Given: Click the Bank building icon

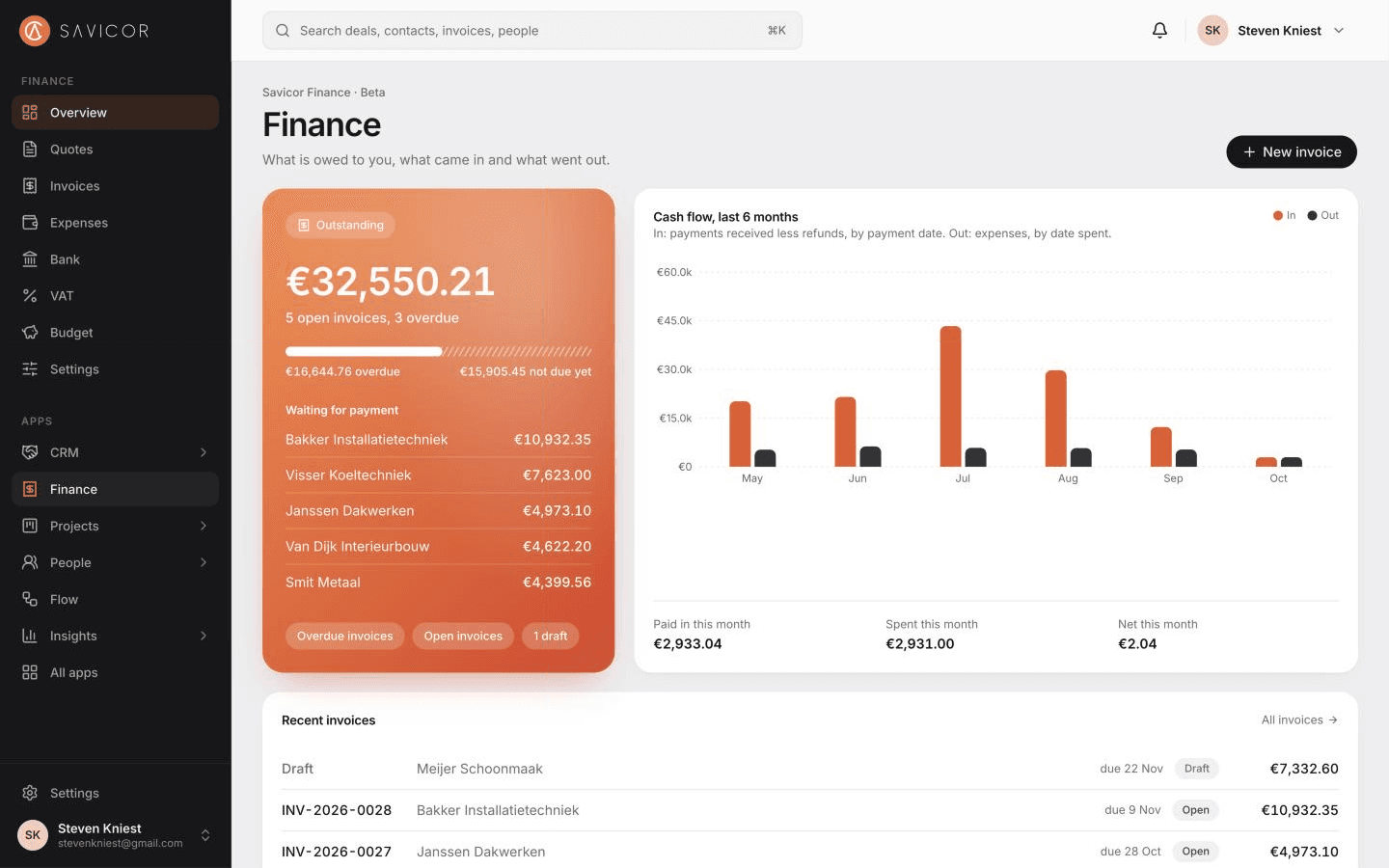Looking at the screenshot, I should [x=30, y=259].
